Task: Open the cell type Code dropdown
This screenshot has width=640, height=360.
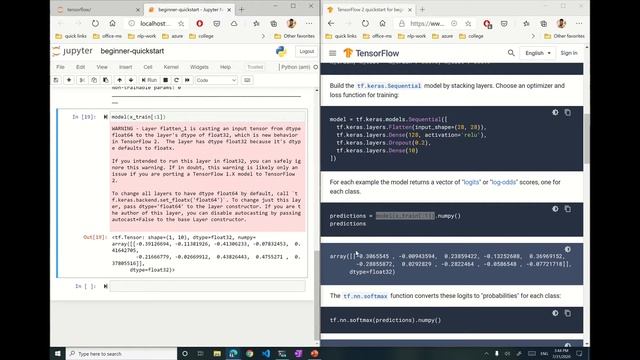Action: 216,80
